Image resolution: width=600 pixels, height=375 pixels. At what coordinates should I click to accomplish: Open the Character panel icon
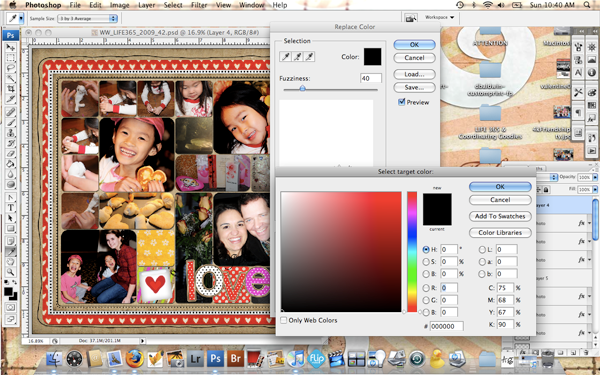click(578, 72)
